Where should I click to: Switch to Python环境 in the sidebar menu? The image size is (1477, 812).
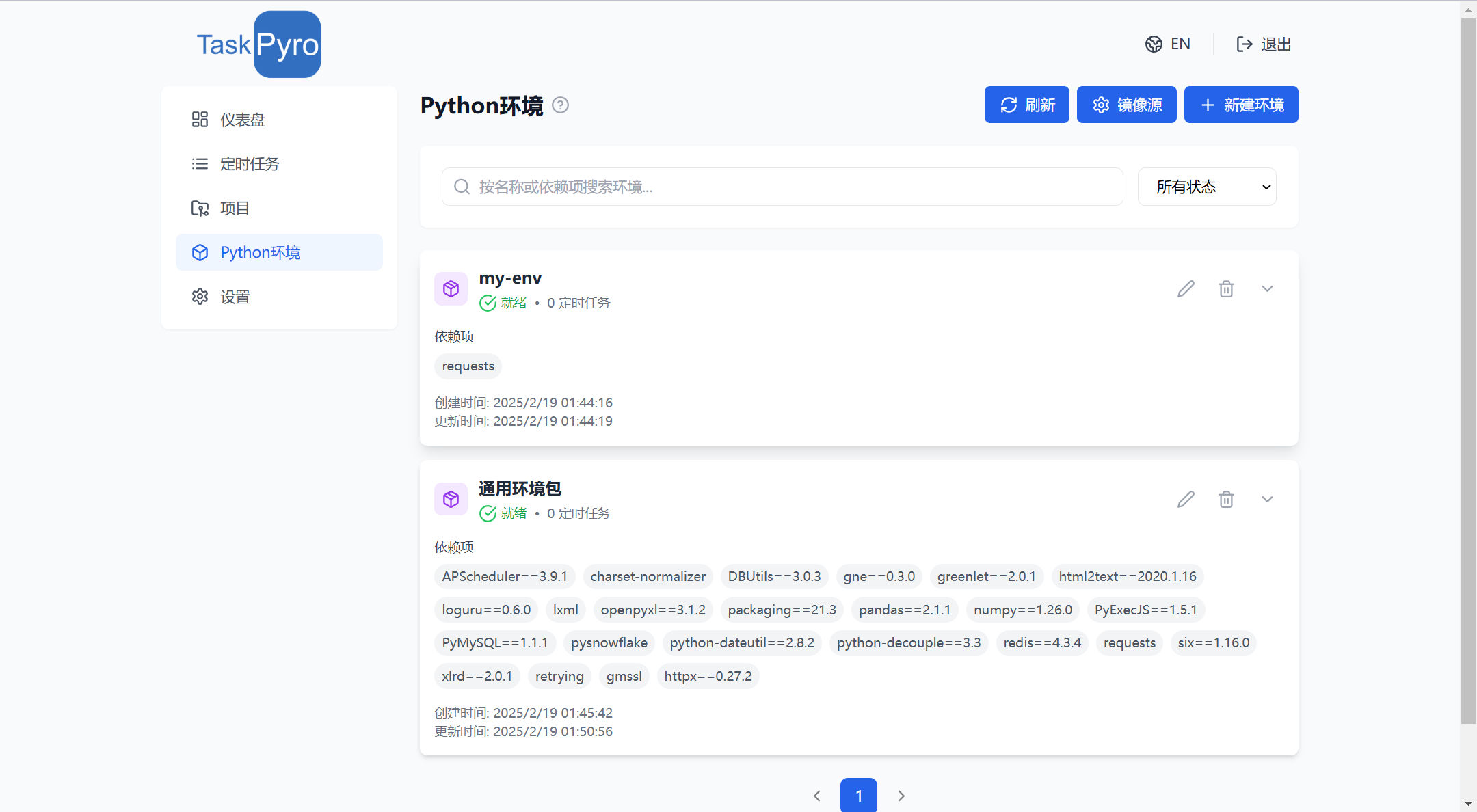(x=260, y=252)
